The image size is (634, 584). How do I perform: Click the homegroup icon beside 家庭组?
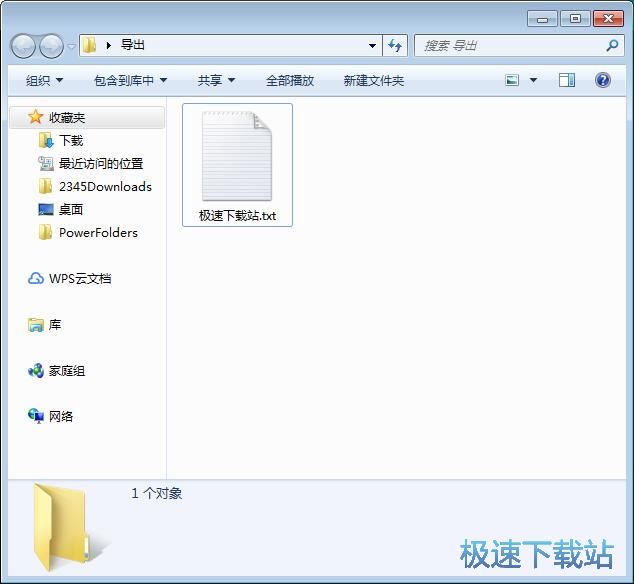point(36,370)
